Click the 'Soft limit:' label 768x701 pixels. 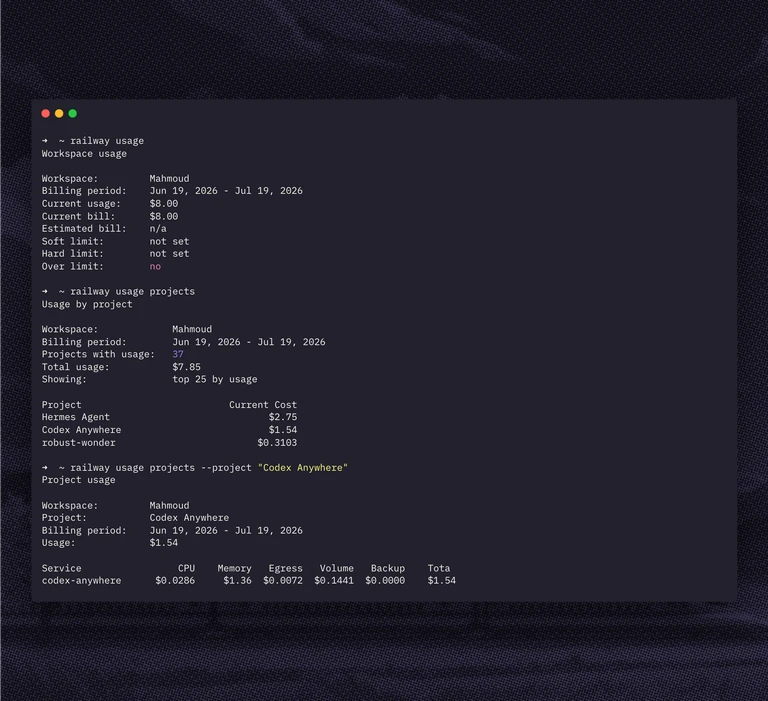coord(72,242)
